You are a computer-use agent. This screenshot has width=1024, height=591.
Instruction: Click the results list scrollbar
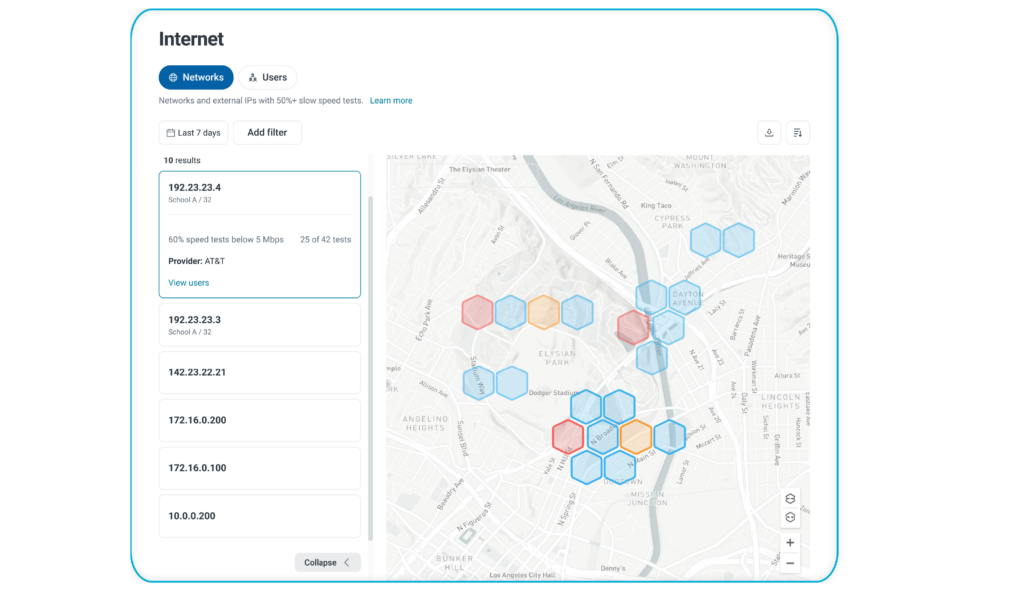pos(371,367)
